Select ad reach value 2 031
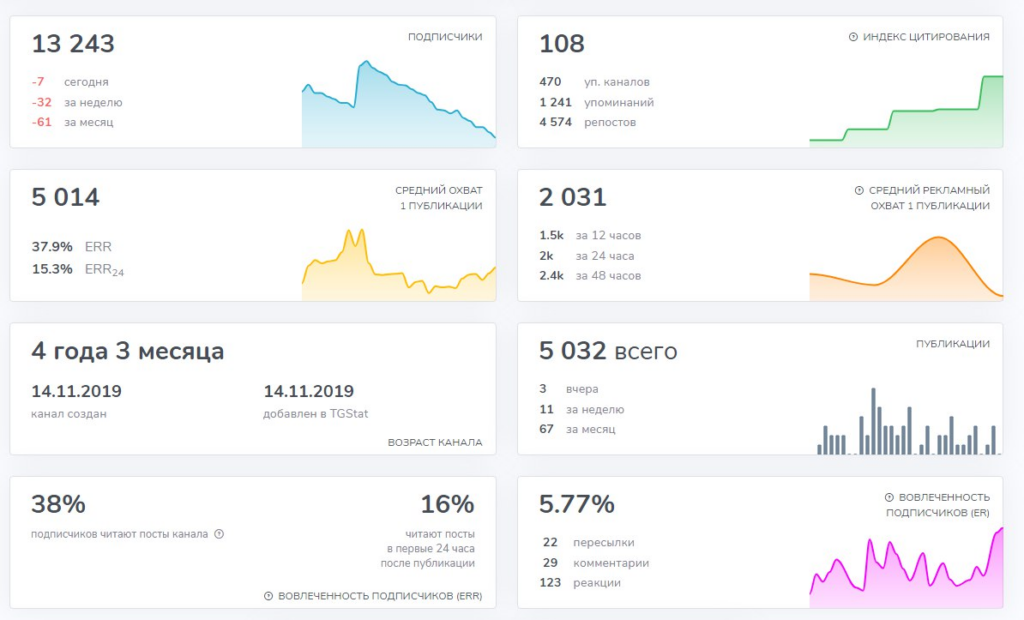The image size is (1024, 620). [573, 197]
